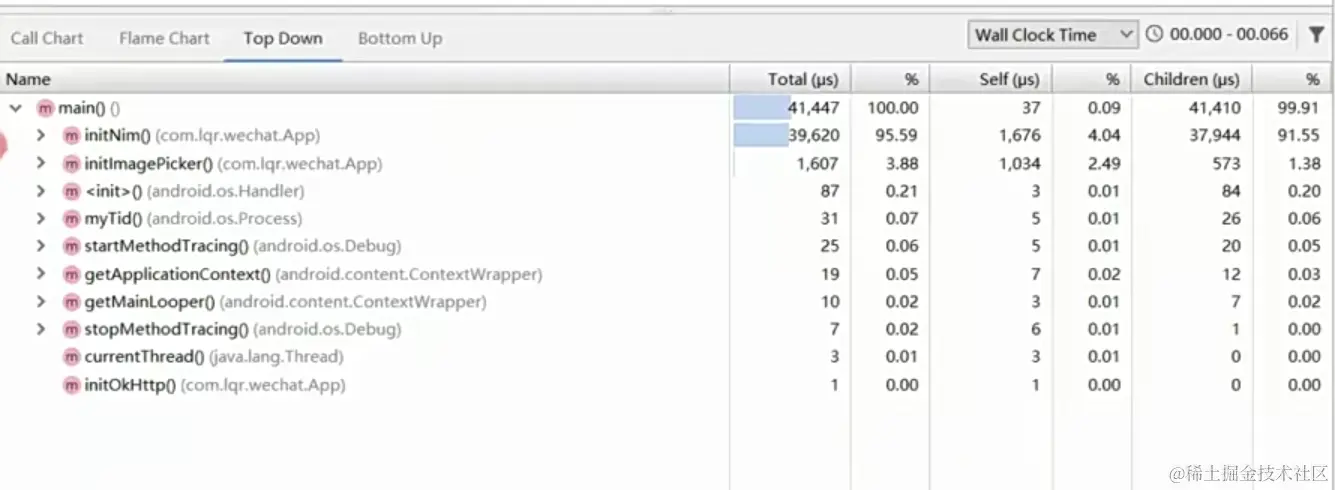
Task: Click the filter funnel icon
Action: [x=1316, y=35]
